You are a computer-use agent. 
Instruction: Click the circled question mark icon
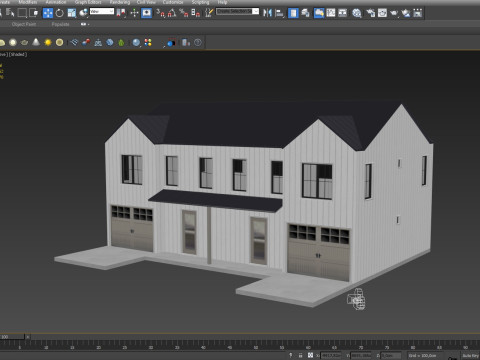point(198,42)
